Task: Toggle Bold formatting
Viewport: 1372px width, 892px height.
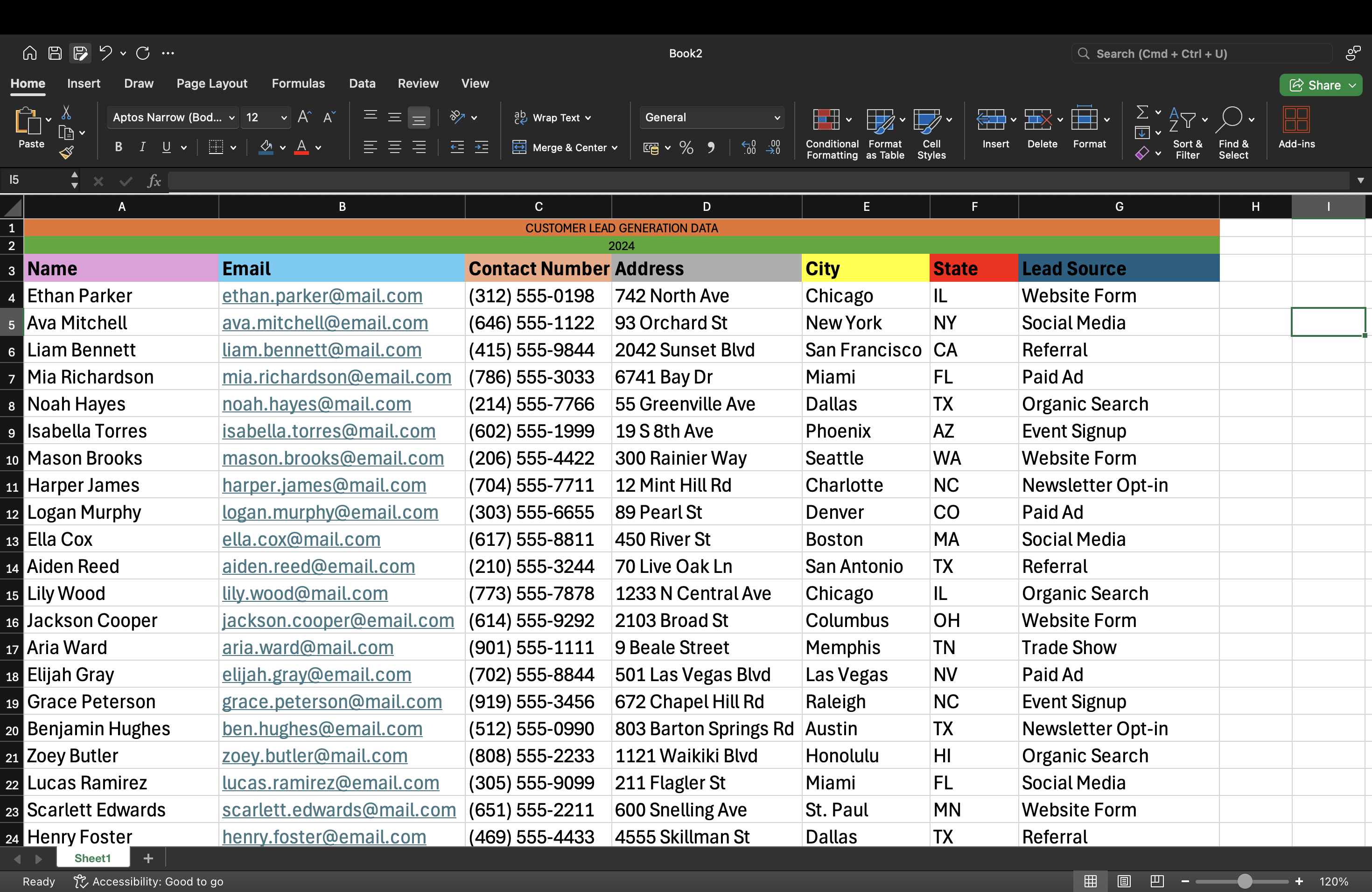Action: pyautogui.click(x=118, y=147)
